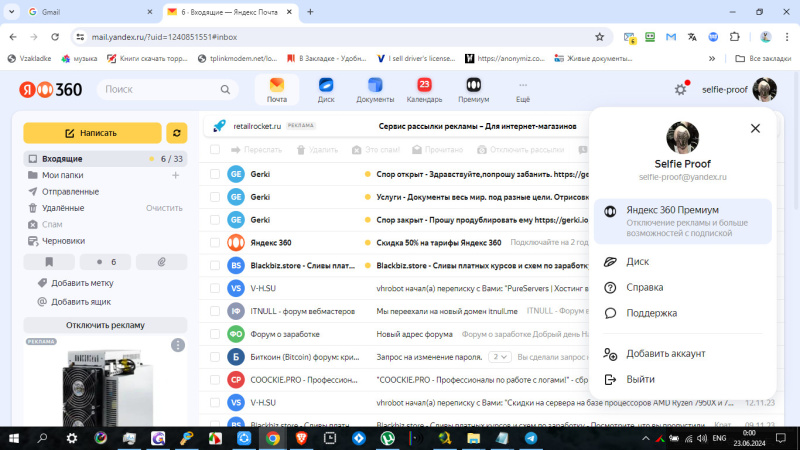The image size is (800, 450).
Task: Click the Переслать toolbar button
Action: [x=257, y=149]
